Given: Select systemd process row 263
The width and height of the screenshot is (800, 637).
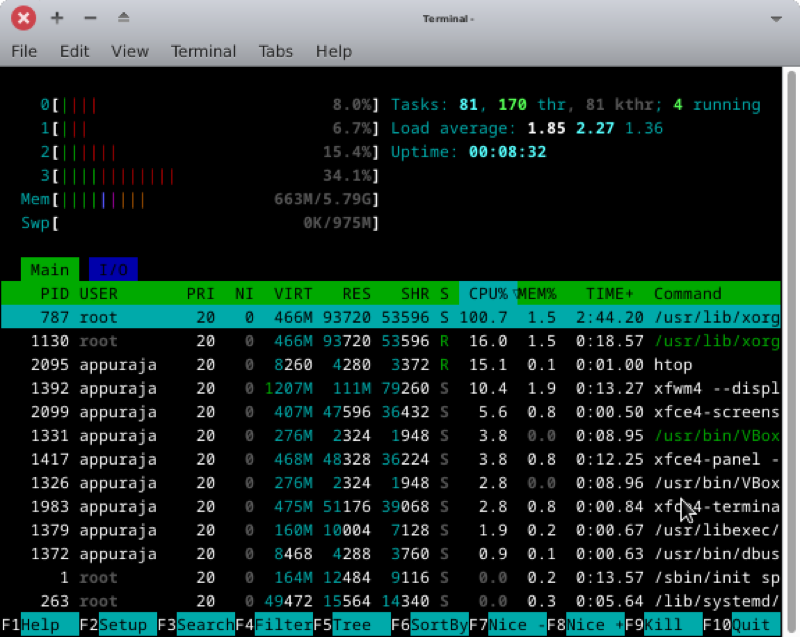Looking at the screenshot, I should coord(391,601).
